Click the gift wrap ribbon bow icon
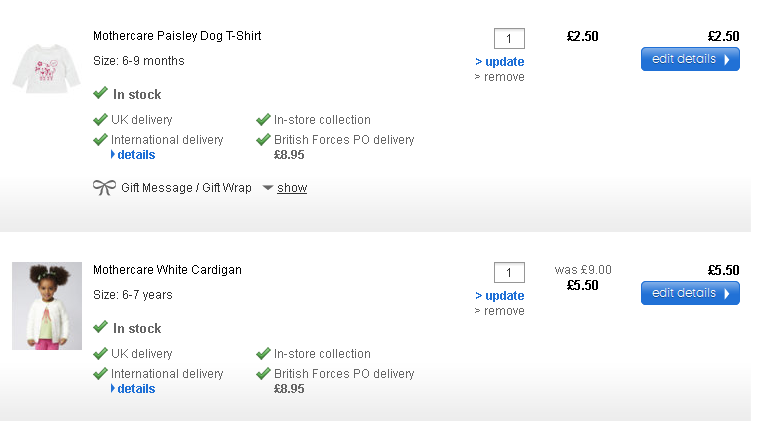This screenshot has height=421, width=757. click(104, 187)
